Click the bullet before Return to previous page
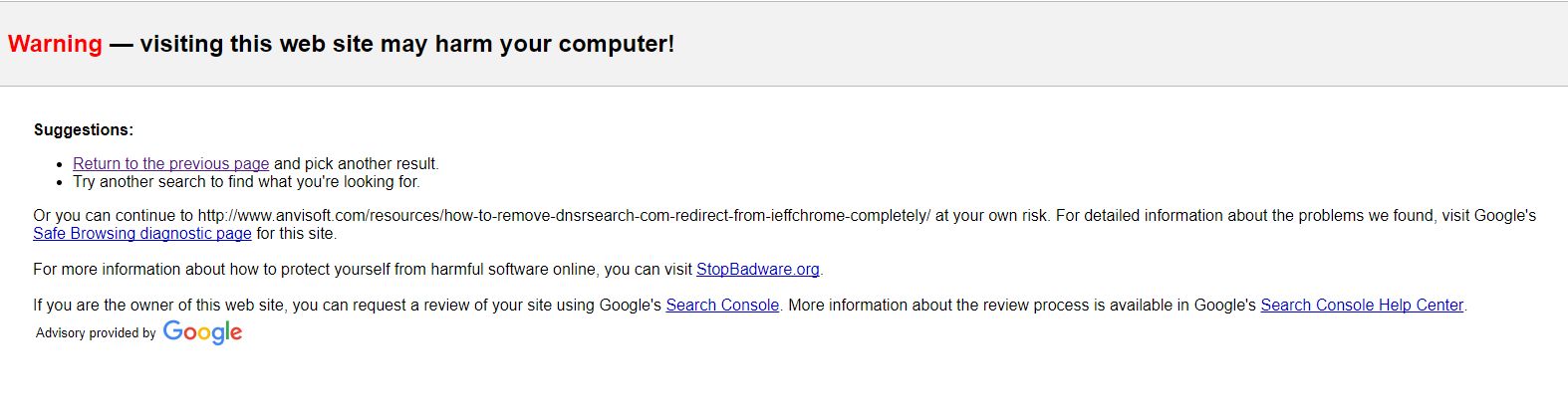Image resolution: width=1568 pixels, height=416 pixels. click(63, 164)
